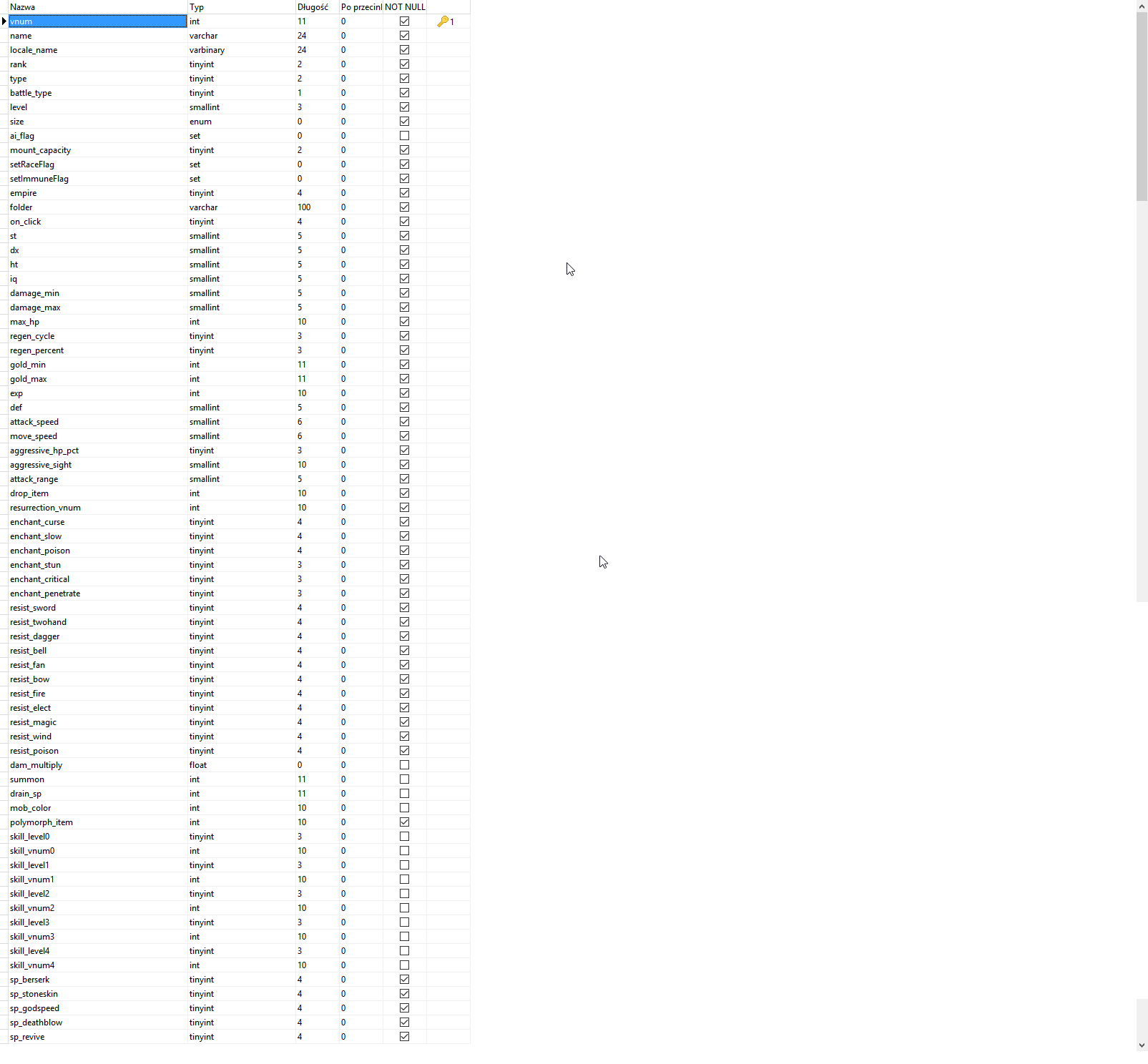Click the row pointer arrow beside vnum
The width and height of the screenshot is (1148, 1064).
coord(4,21)
